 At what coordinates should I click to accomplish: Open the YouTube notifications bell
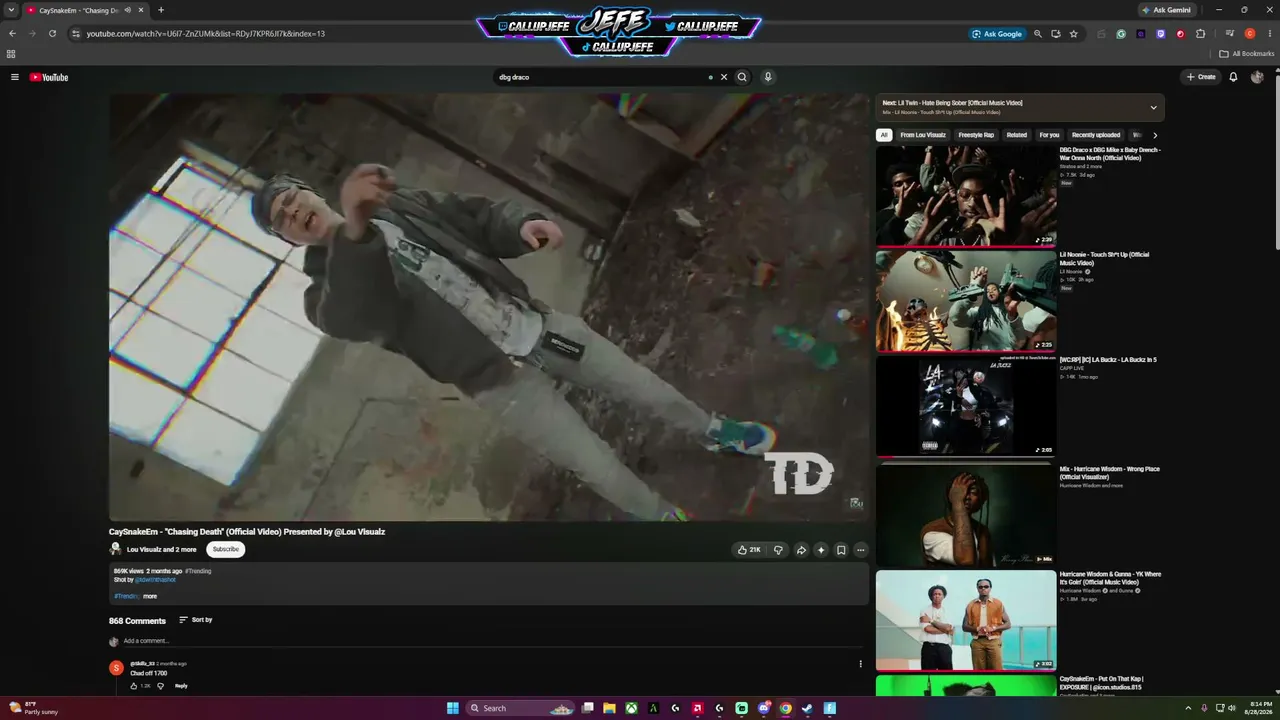click(x=1233, y=77)
